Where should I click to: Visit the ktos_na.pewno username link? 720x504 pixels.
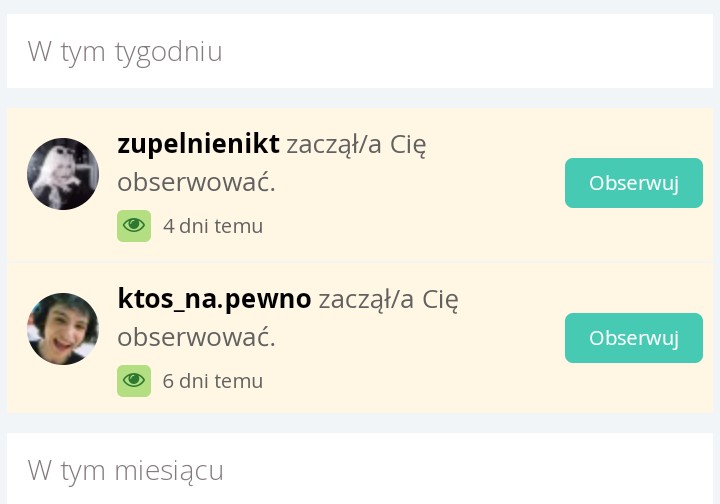(214, 299)
